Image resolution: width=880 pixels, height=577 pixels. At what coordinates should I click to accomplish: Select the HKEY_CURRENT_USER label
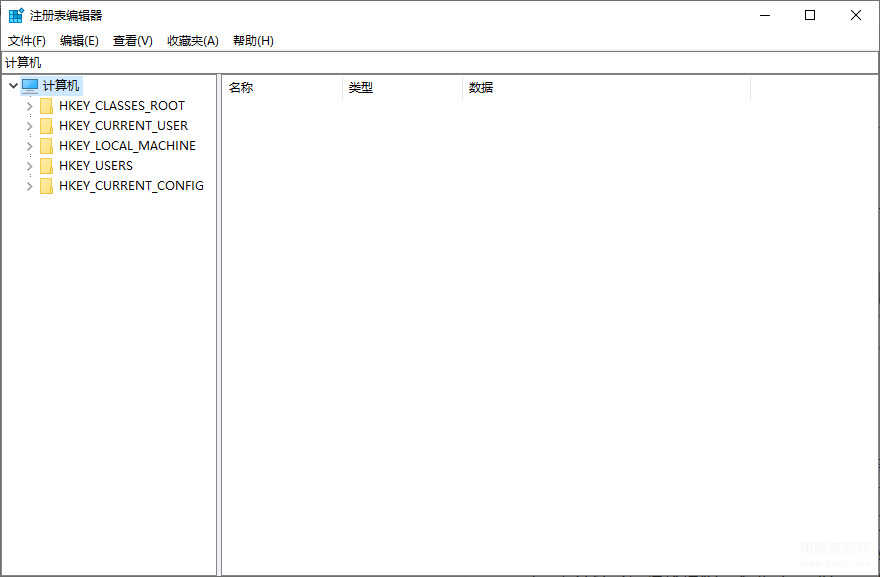[x=123, y=126]
